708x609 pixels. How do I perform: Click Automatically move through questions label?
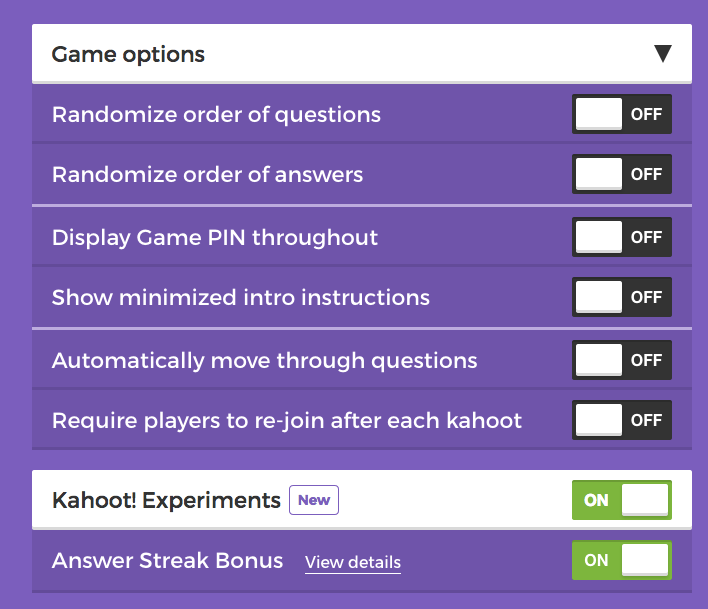coord(265,361)
